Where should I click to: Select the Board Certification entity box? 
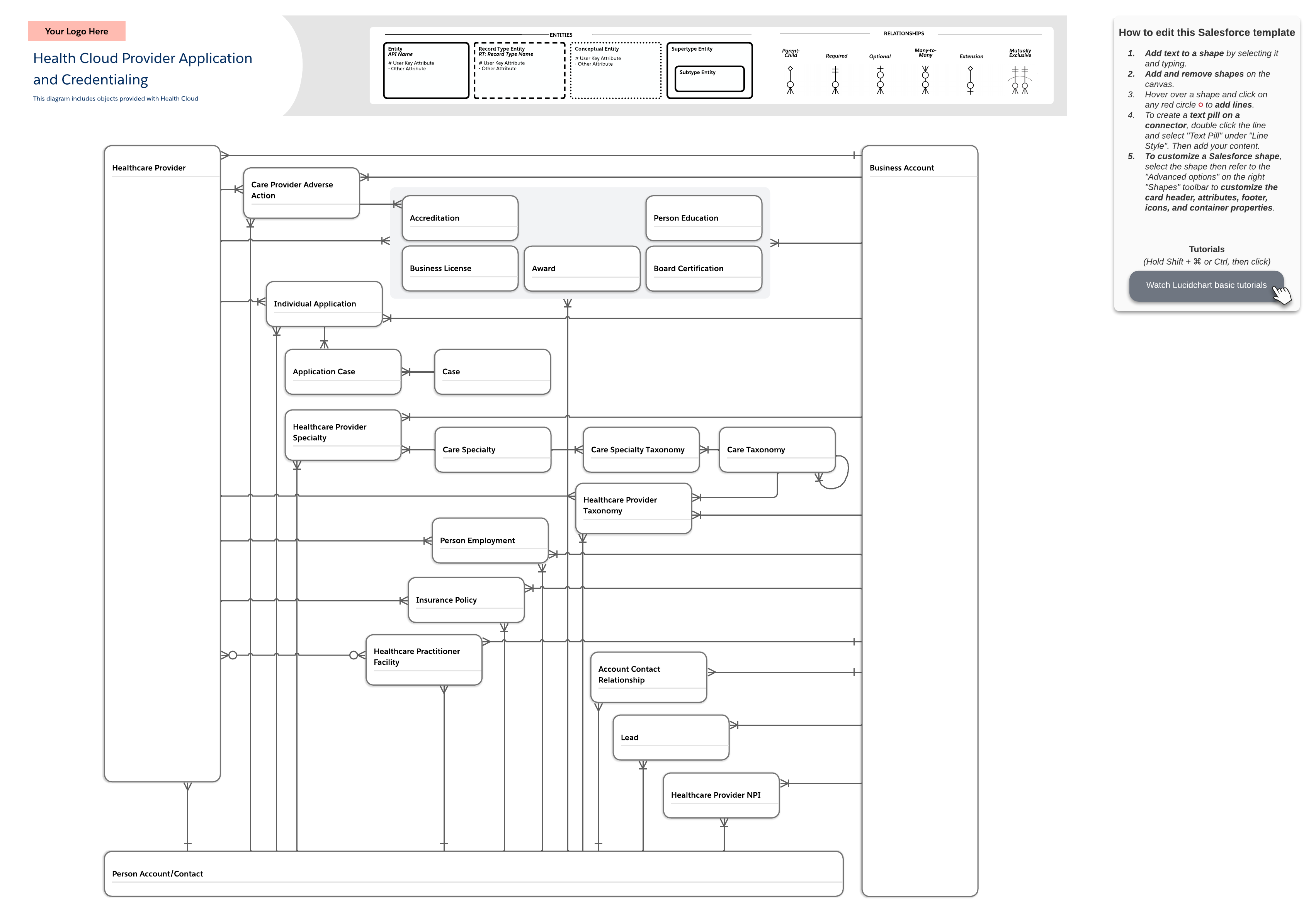coord(704,268)
